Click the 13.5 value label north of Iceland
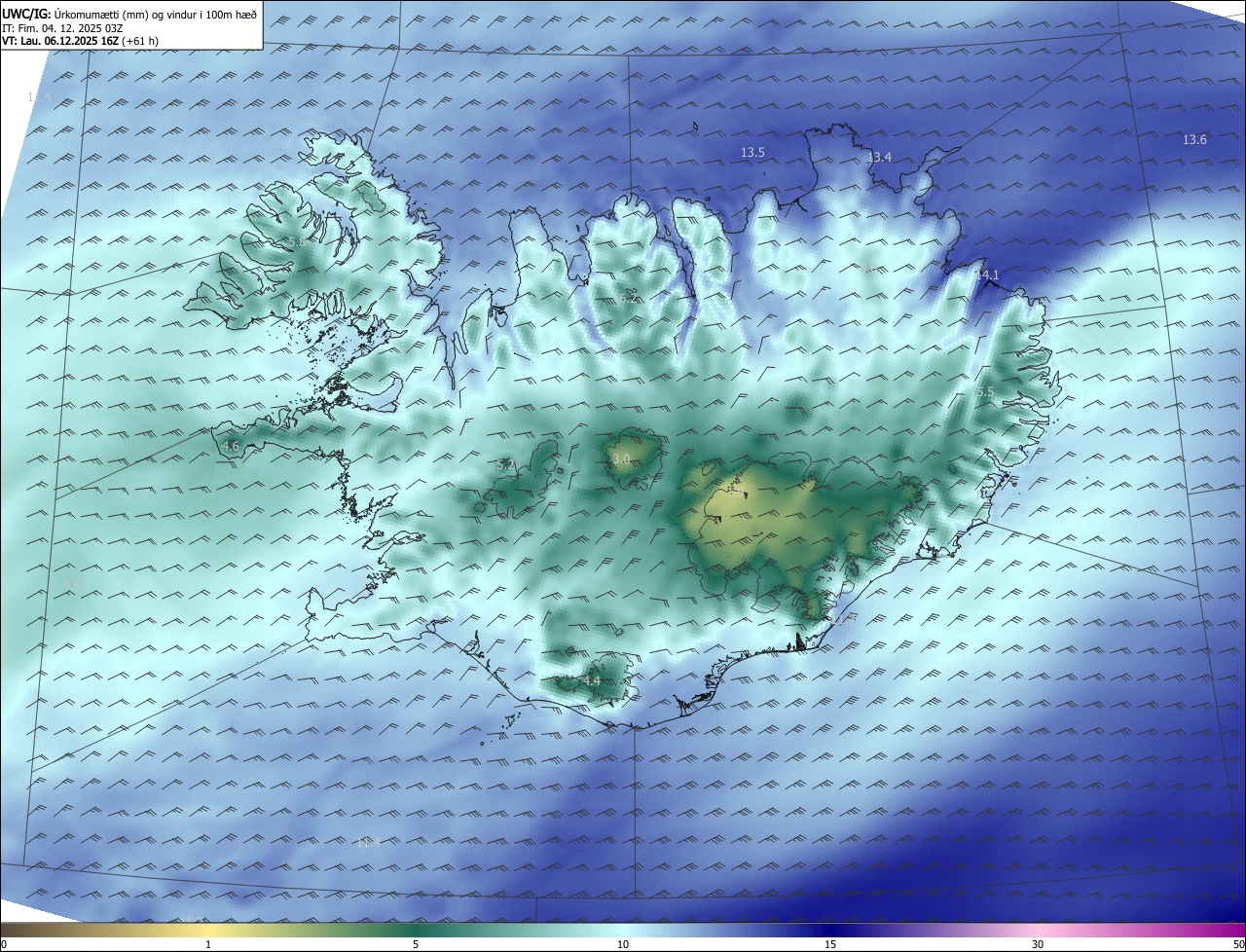Image resolution: width=1246 pixels, height=952 pixels. click(752, 152)
